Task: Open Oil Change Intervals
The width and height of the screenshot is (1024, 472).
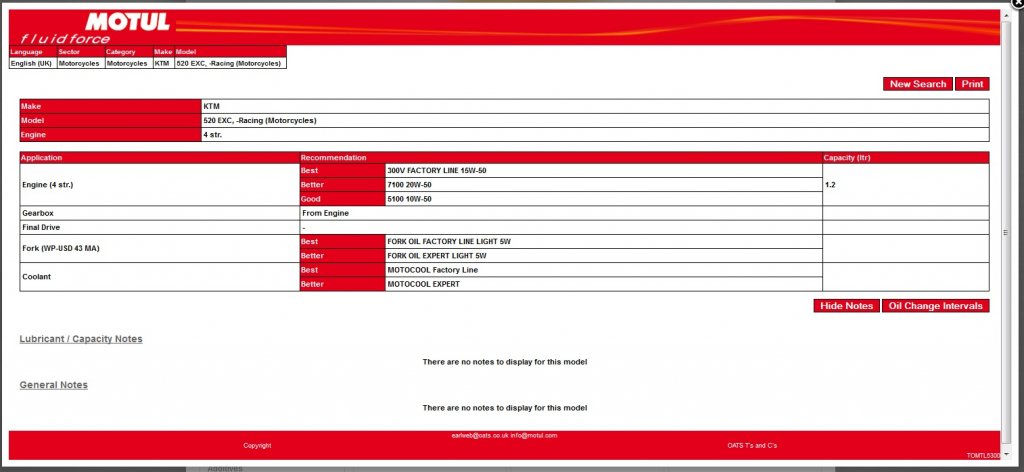Action: pos(935,306)
